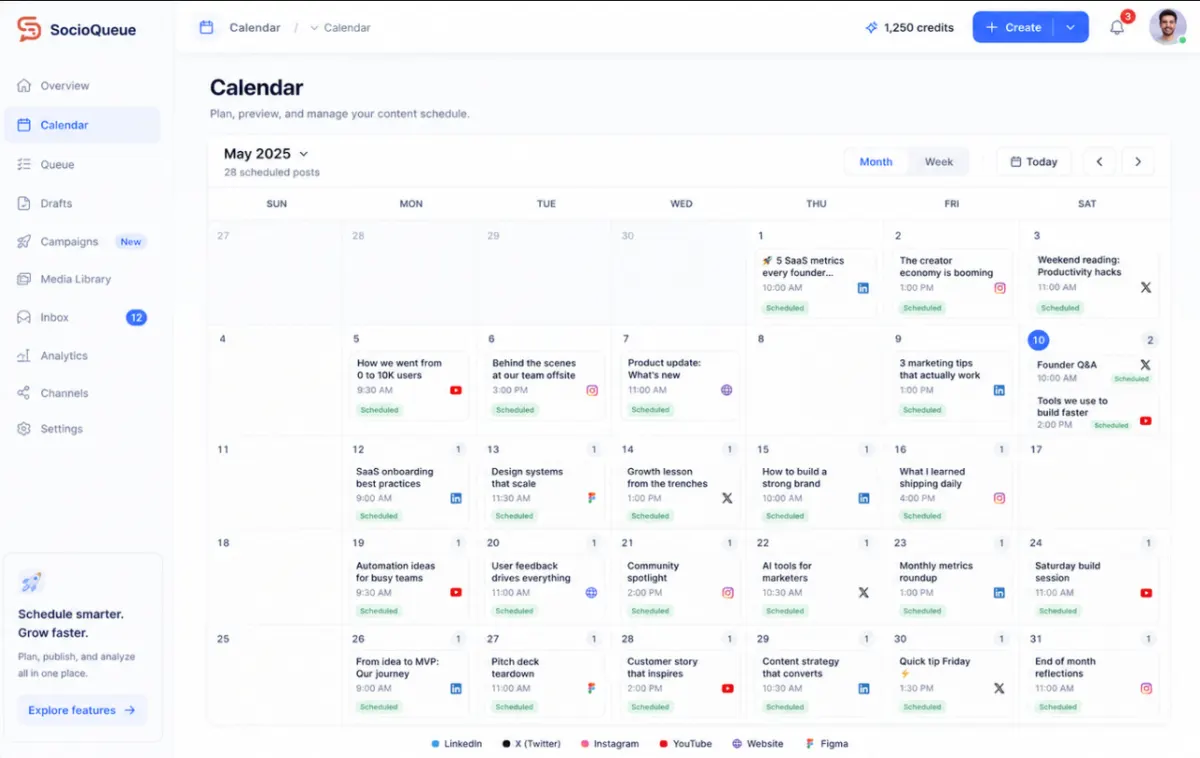The width and height of the screenshot is (1200, 758).
Task: Open Analytics in sidebar
Action: click(x=82, y=355)
